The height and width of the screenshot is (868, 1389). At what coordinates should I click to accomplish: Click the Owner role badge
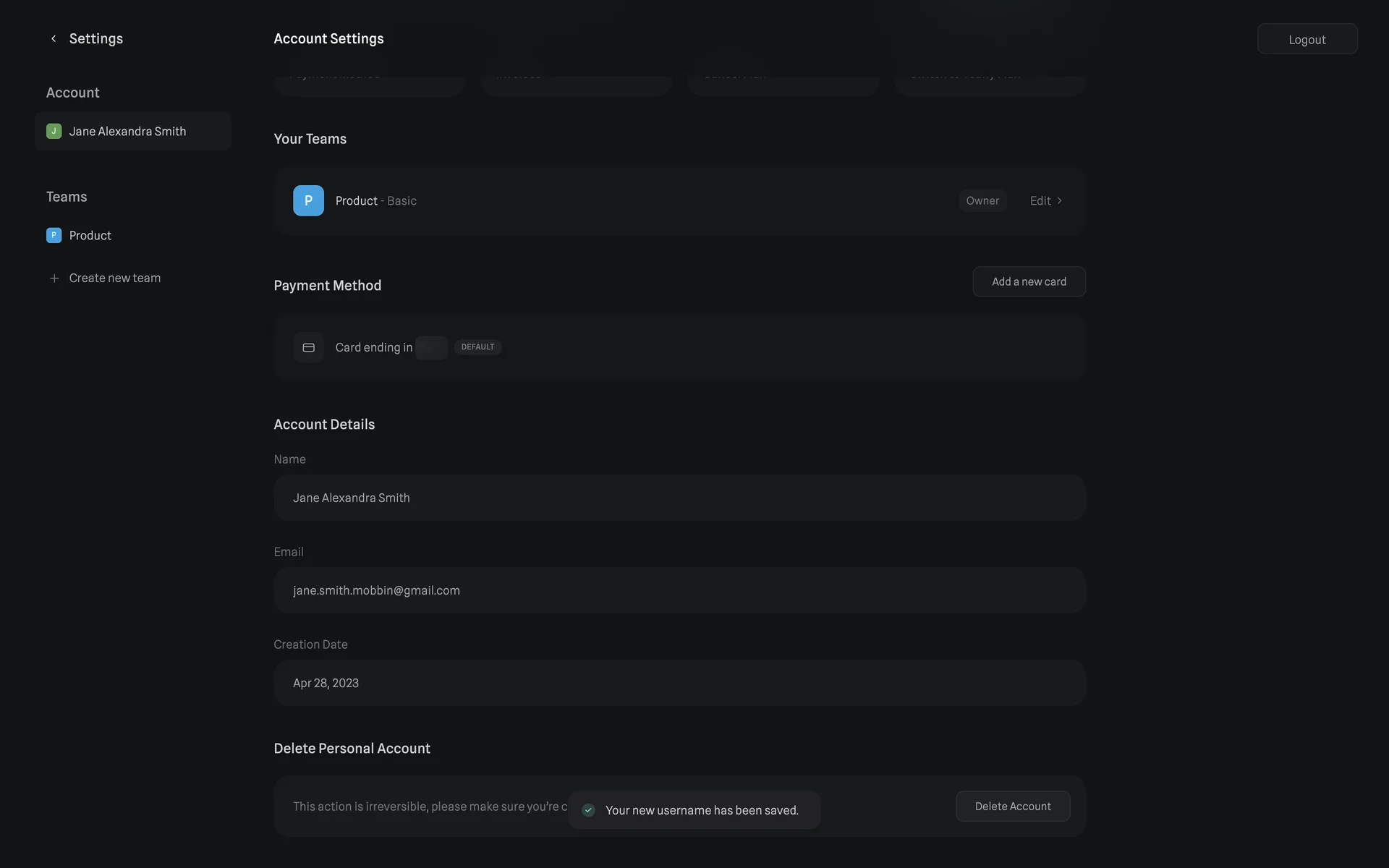(982, 201)
